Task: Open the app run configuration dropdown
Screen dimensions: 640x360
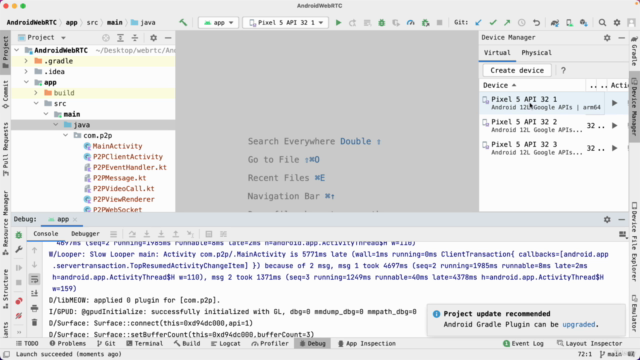Action: click(x=218, y=22)
